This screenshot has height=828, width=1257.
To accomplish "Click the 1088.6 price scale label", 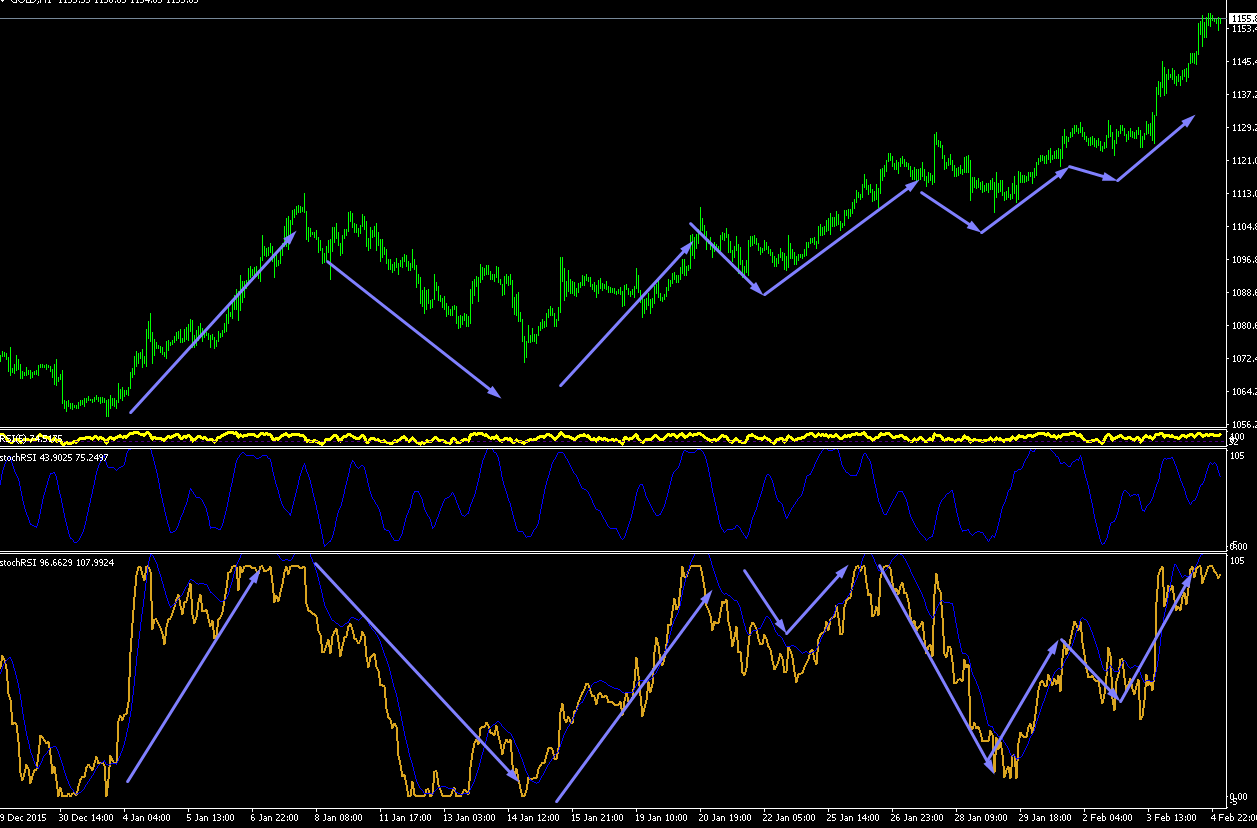I will click(x=1244, y=293).
